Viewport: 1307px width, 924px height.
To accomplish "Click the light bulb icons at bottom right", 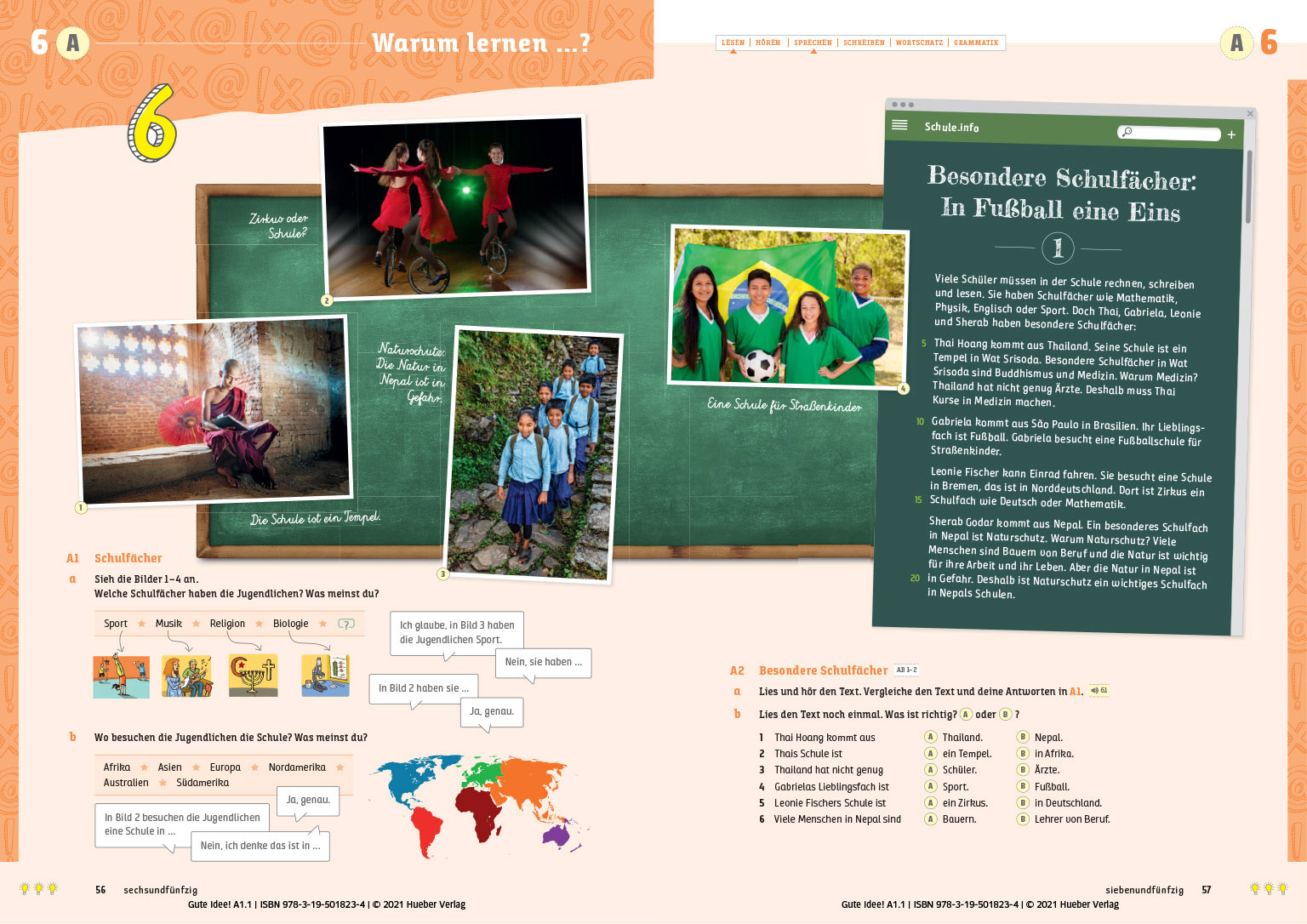I will tap(1269, 889).
